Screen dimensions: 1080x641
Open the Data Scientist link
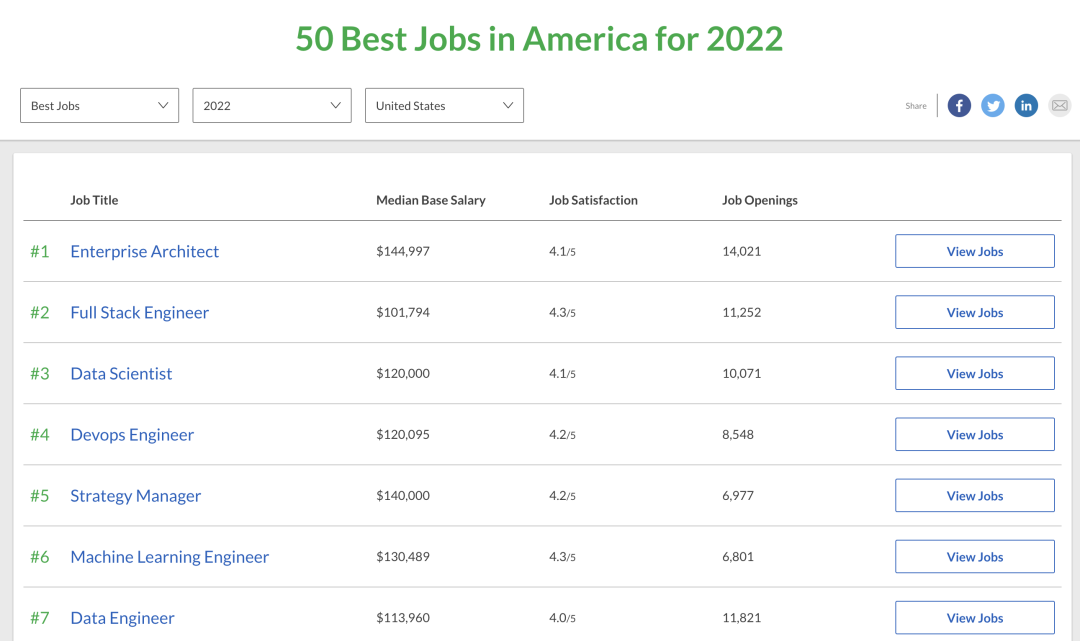pyautogui.click(x=121, y=374)
